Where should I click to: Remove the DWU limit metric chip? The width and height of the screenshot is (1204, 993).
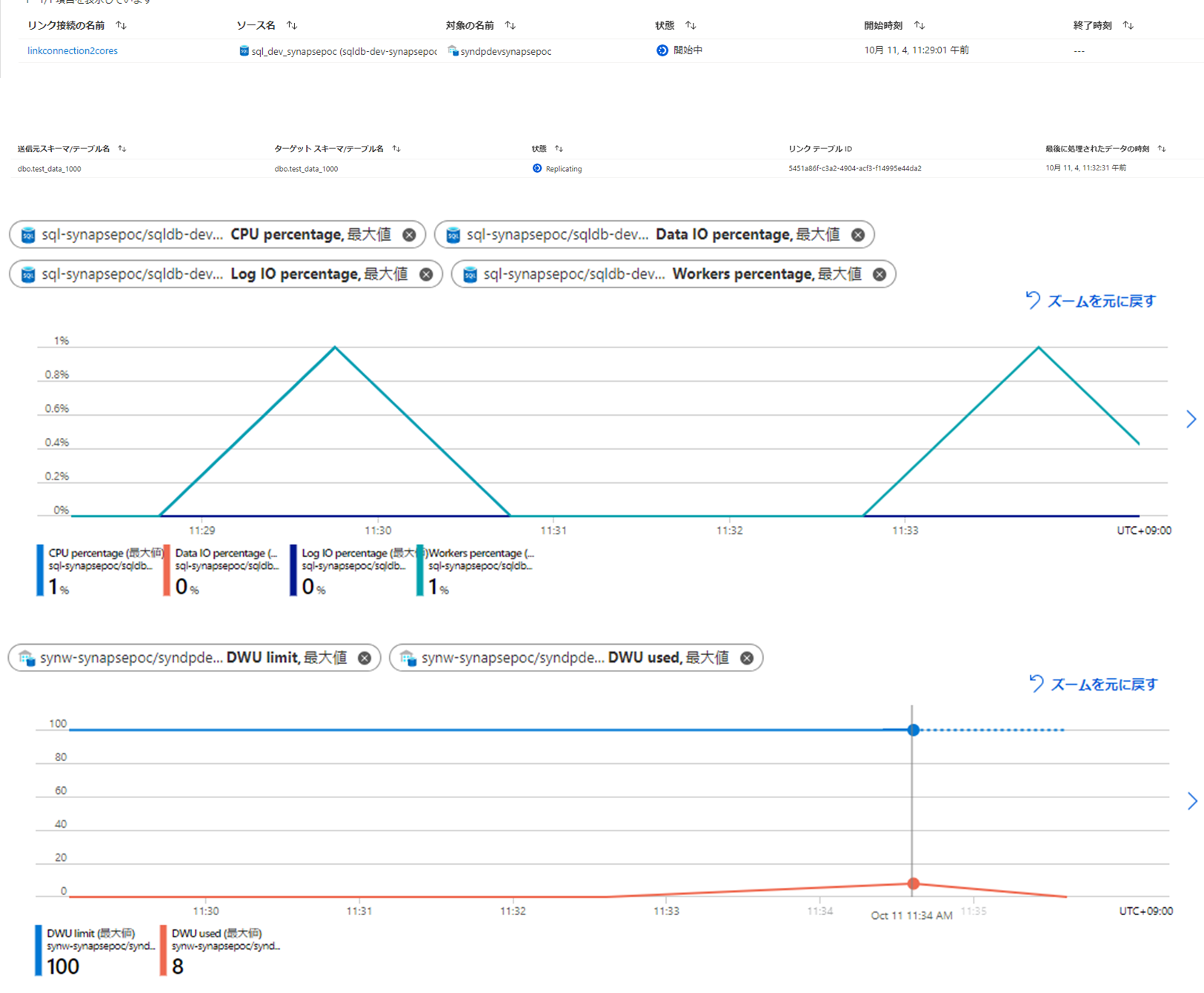tap(365, 658)
